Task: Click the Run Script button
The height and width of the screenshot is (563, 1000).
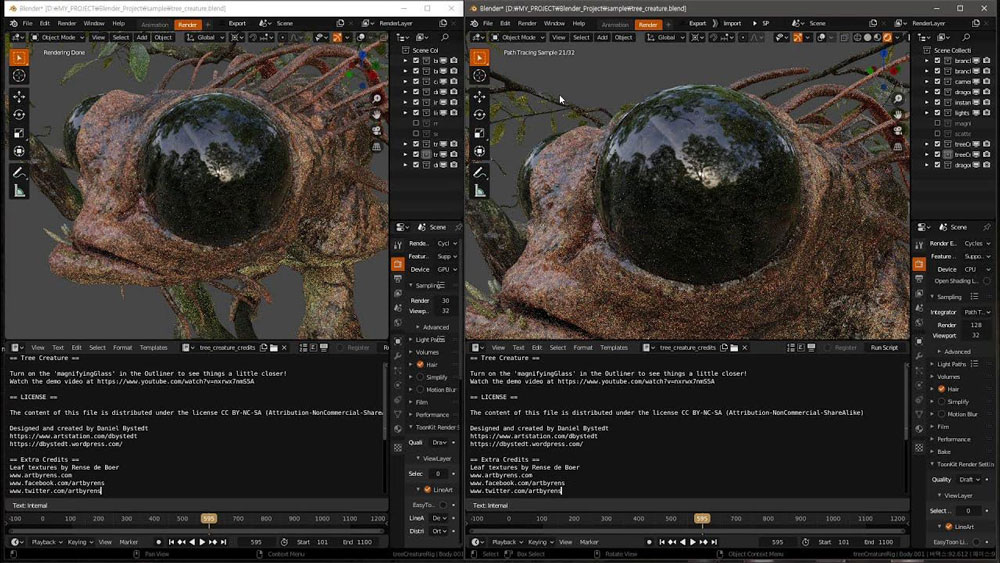Action: pyautogui.click(x=884, y=347)
